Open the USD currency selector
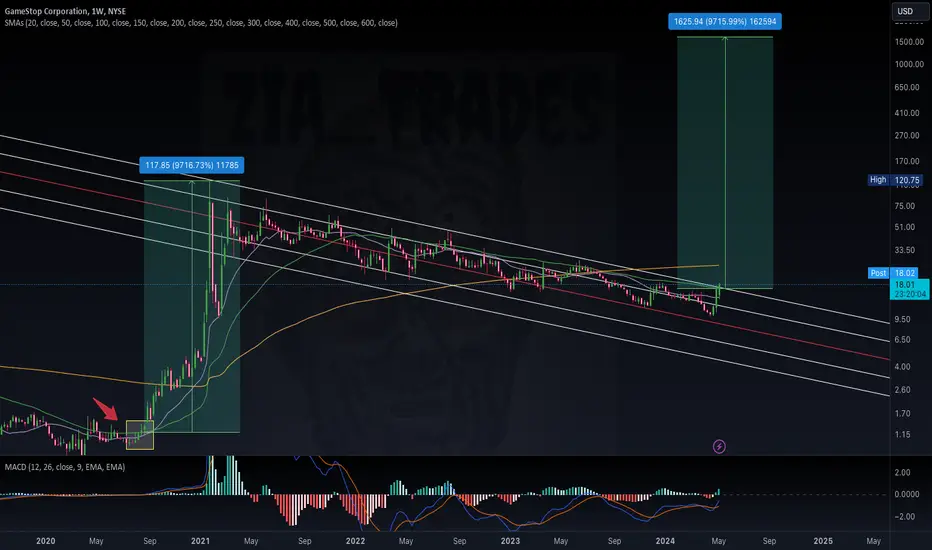Viewport: 932px width, 550px height. (908, 11)
